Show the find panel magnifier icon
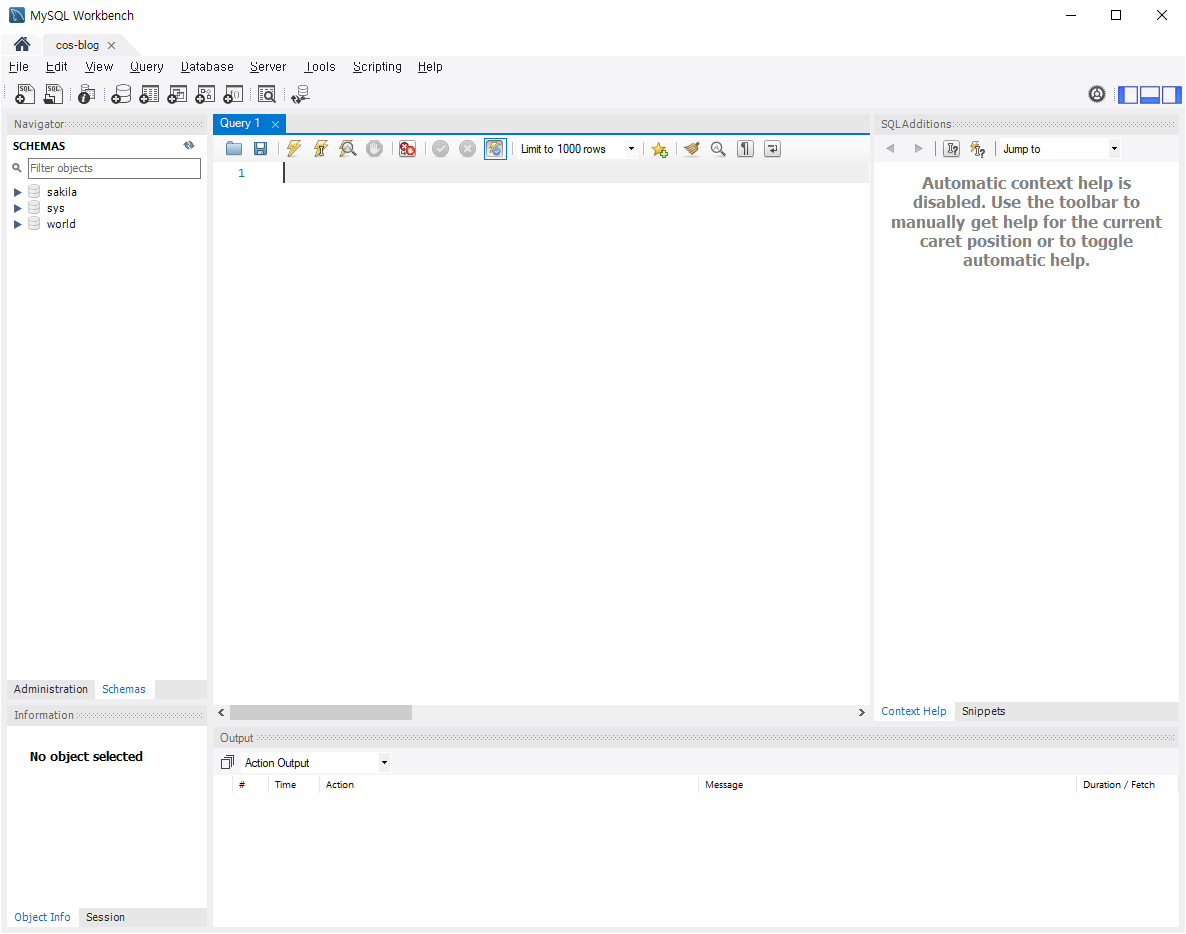 pyautogui.click(x=718, y=149)
